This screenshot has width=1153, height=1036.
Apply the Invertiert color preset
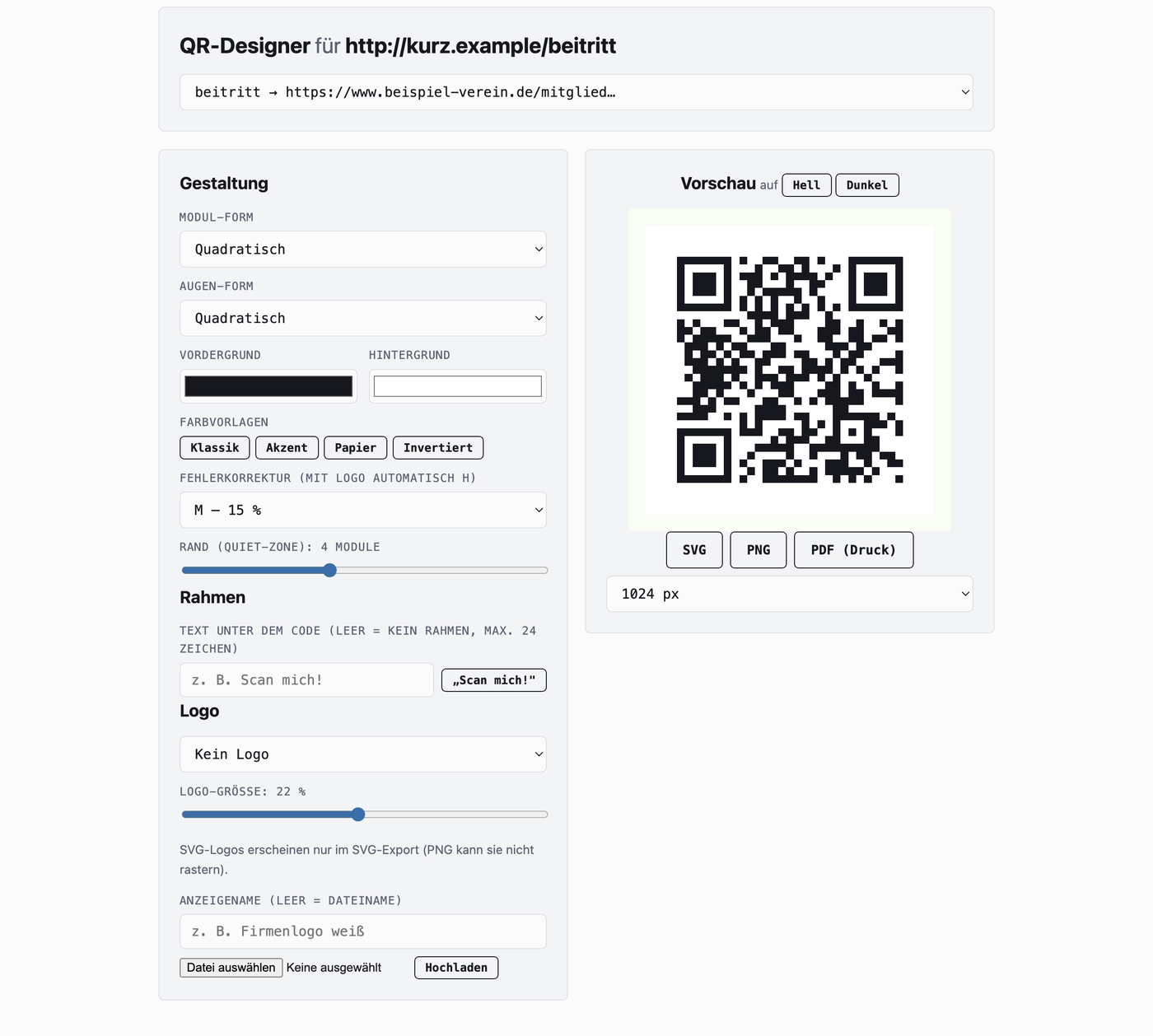[x=438, y=448]
